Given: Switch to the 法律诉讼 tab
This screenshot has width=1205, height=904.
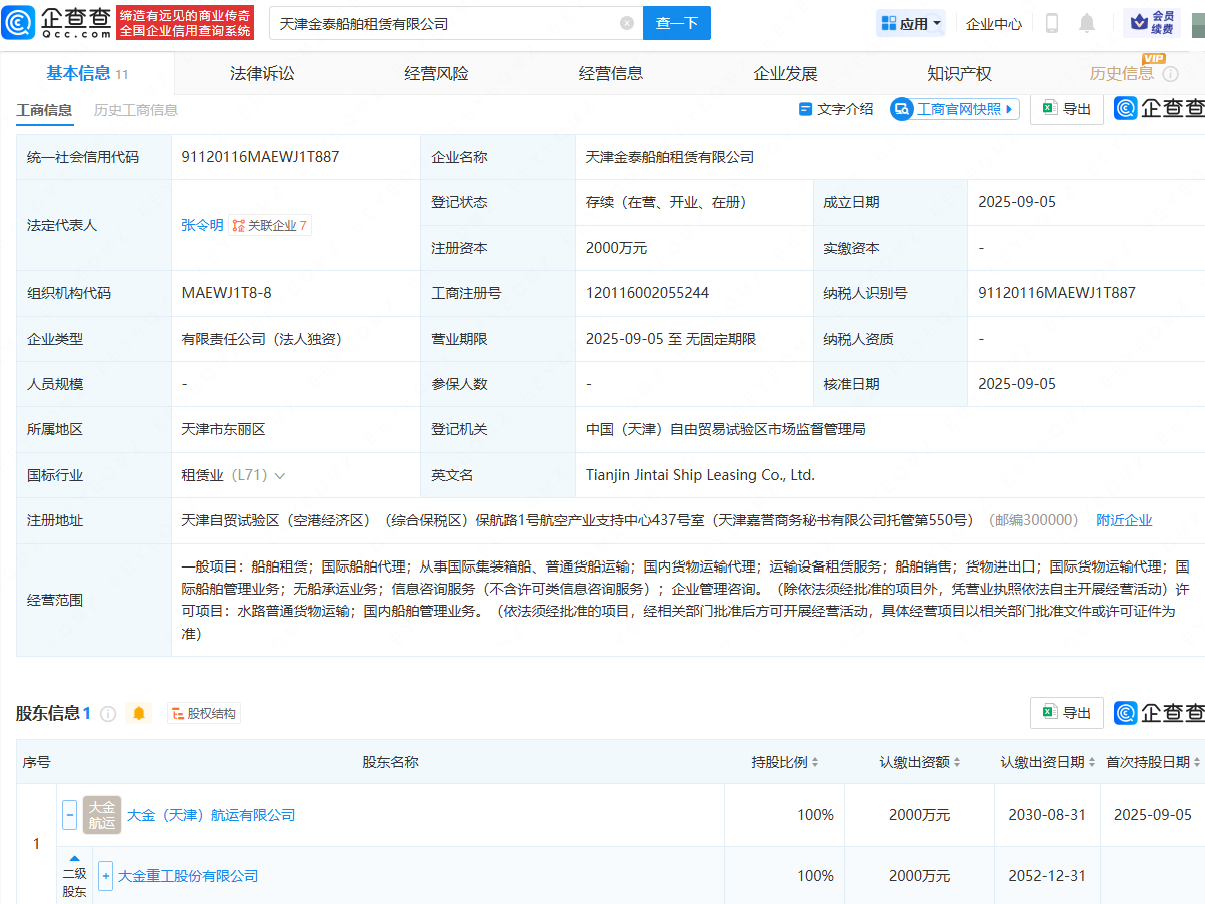Looking at the screenshot, I should (x=262, y=73).
